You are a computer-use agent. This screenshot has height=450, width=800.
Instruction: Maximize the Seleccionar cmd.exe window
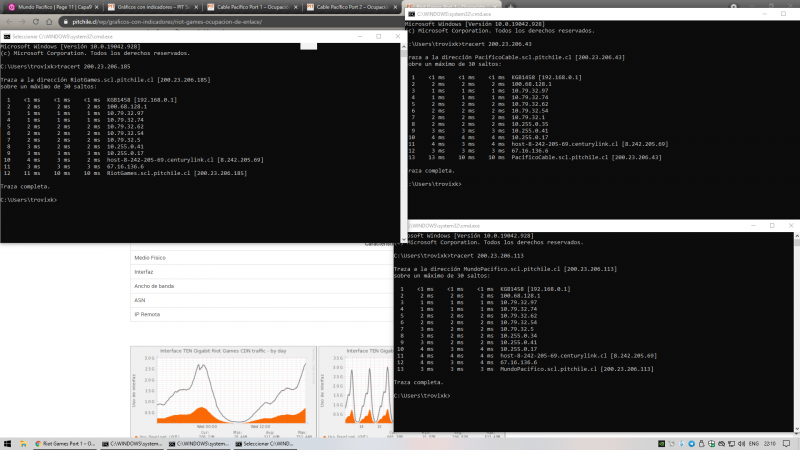click(x=379, y=36)
